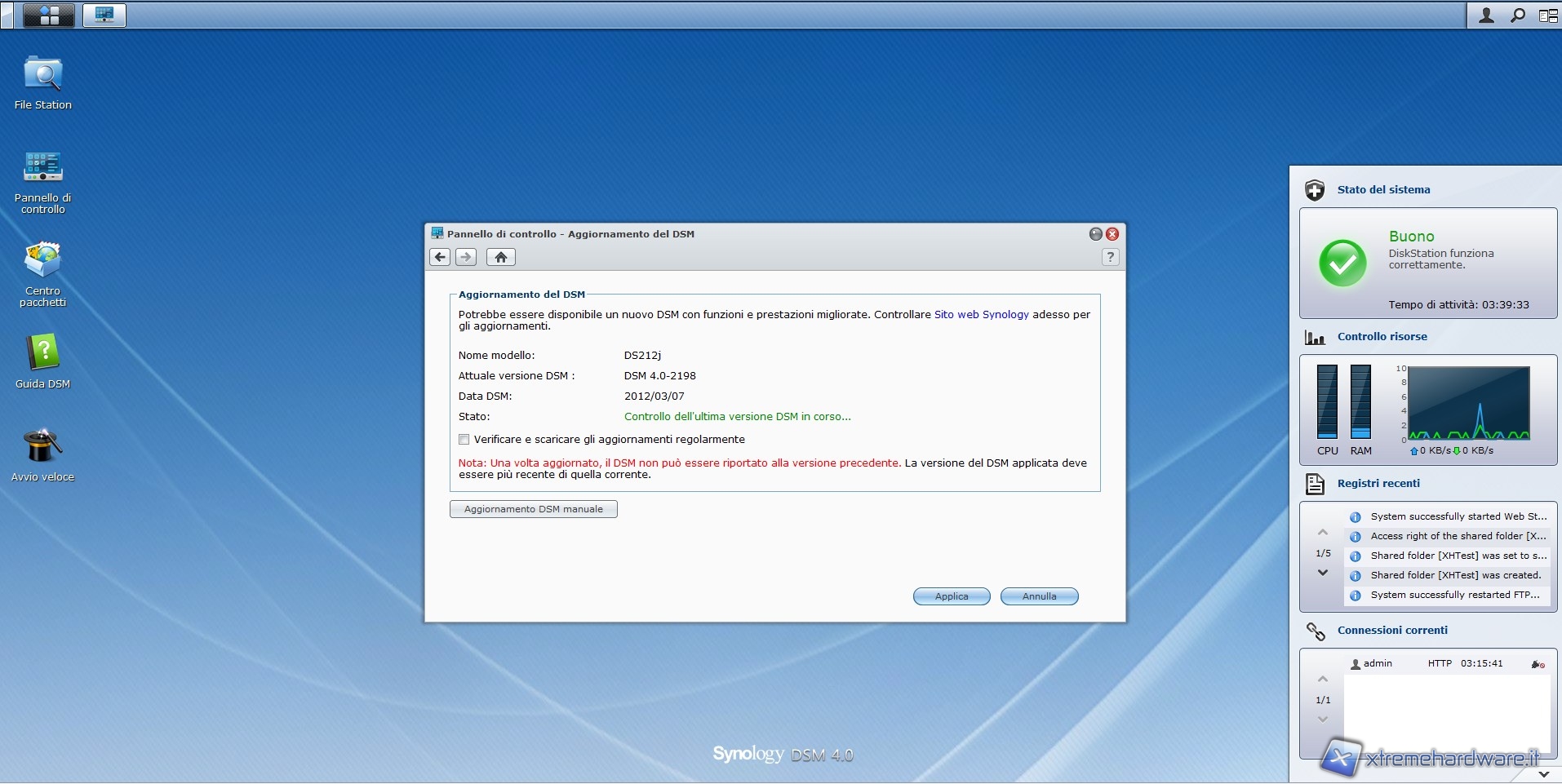Click the back arrow in the control panel
1562x784 pixels.
click(x=440, y=257)
